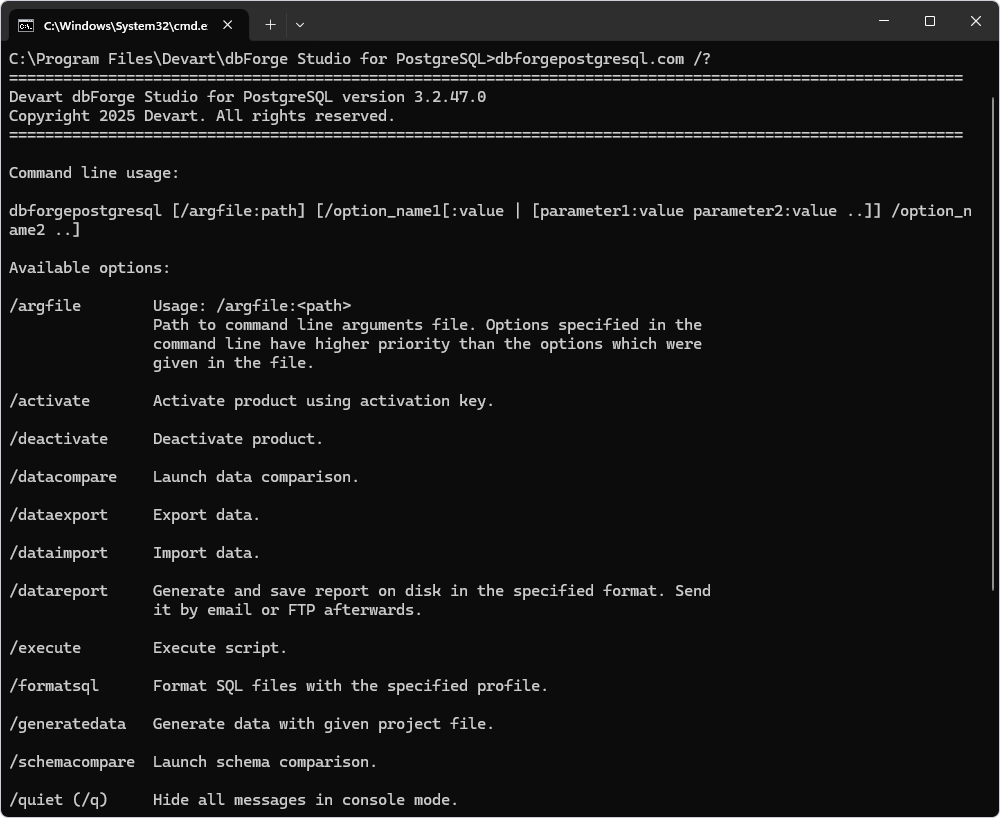Click the command prompt path line

(360, 59)
